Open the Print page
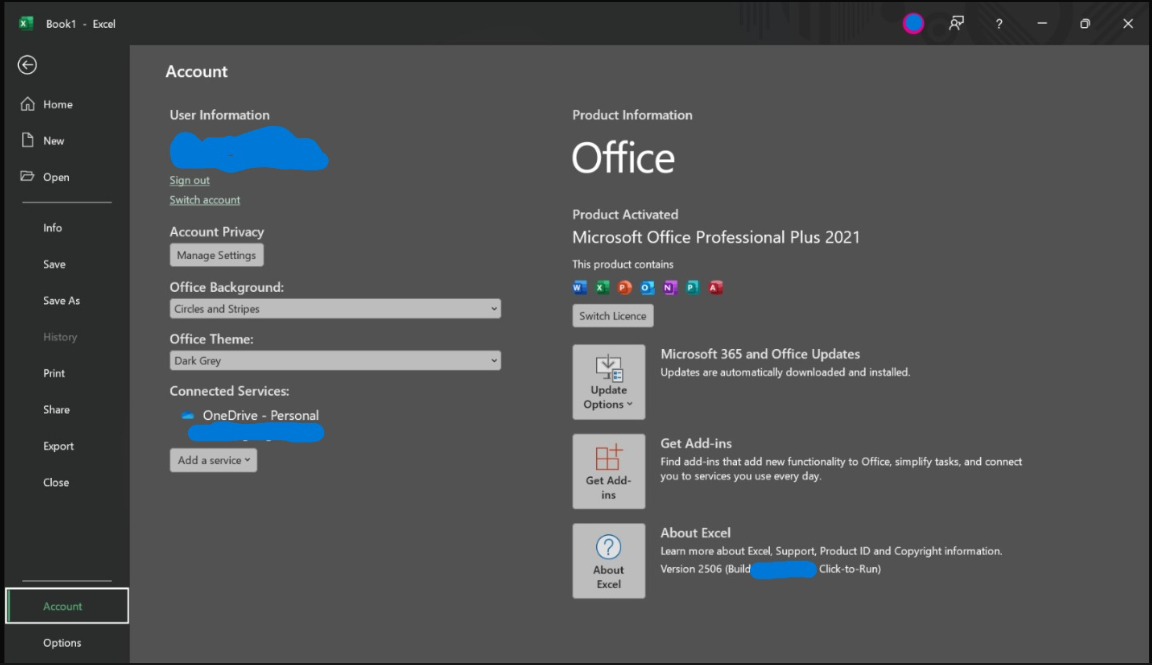 pos(54,373)
